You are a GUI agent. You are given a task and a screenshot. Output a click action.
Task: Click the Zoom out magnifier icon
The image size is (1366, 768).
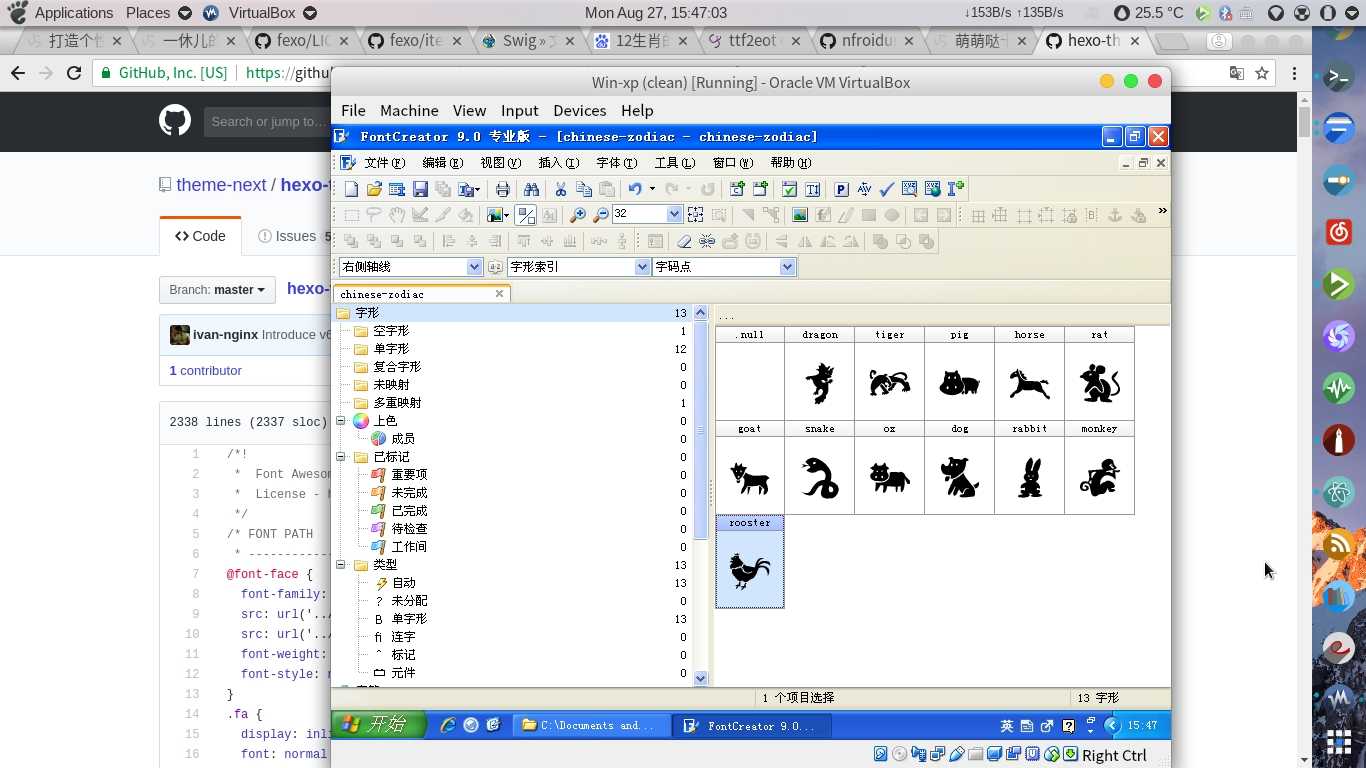tap(600, 215)
